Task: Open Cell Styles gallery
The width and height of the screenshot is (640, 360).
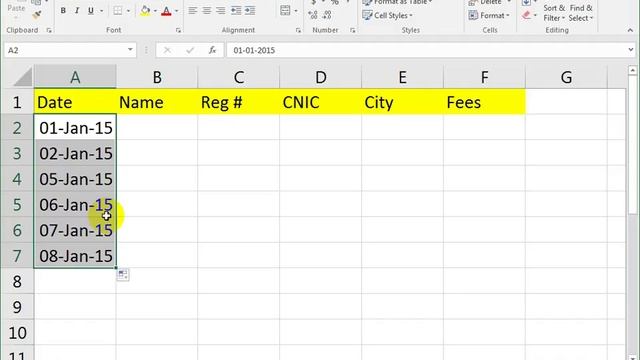Action: point(388,16)
